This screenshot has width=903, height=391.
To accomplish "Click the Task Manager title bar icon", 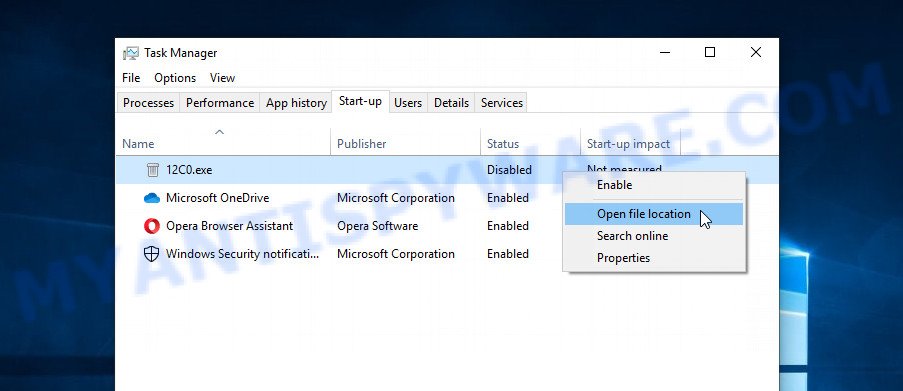I will coord(131,53).
